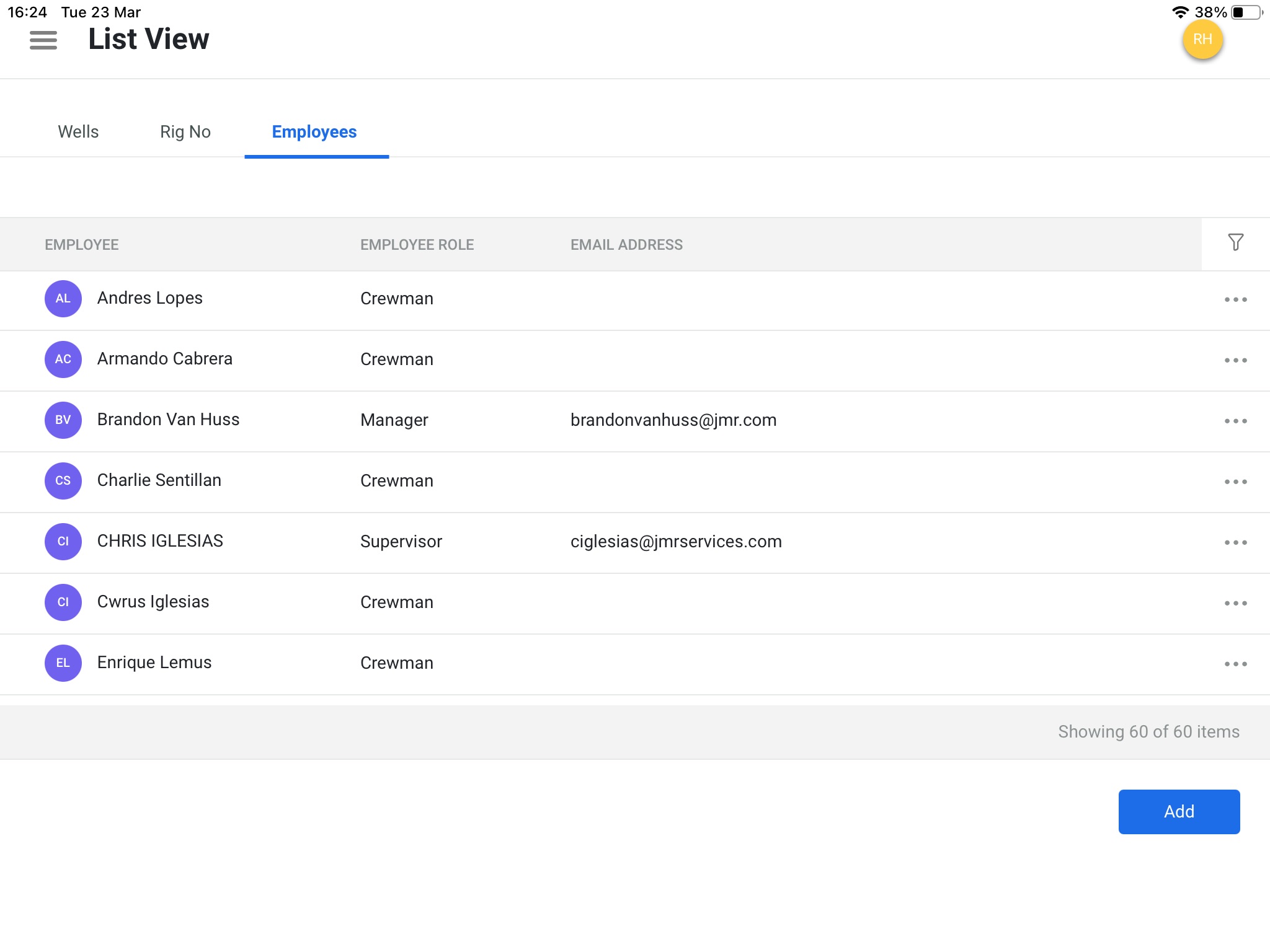Tap the Tue 23 Mar date in status bar
The image size is (1270, 952).
click(101, 12)
